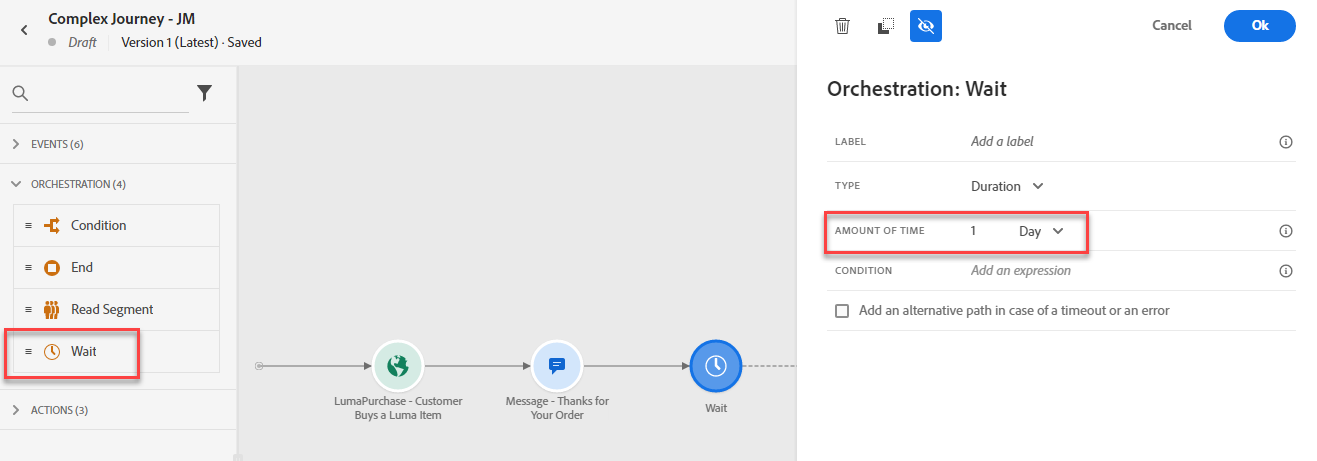Click the Draft status text
1317x461 pixels.
[x=82, y=43]
